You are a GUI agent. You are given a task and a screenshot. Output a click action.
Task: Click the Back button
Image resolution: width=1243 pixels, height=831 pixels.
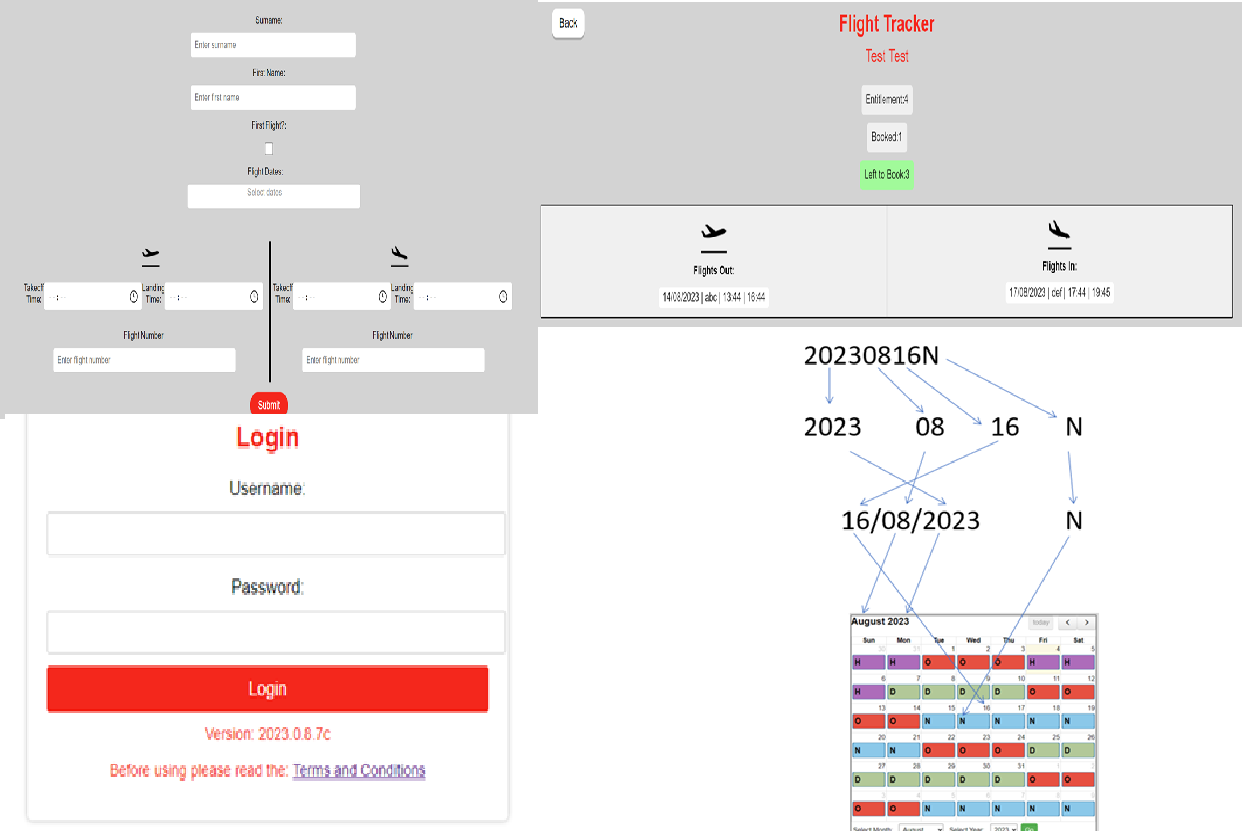pos(568,23)
